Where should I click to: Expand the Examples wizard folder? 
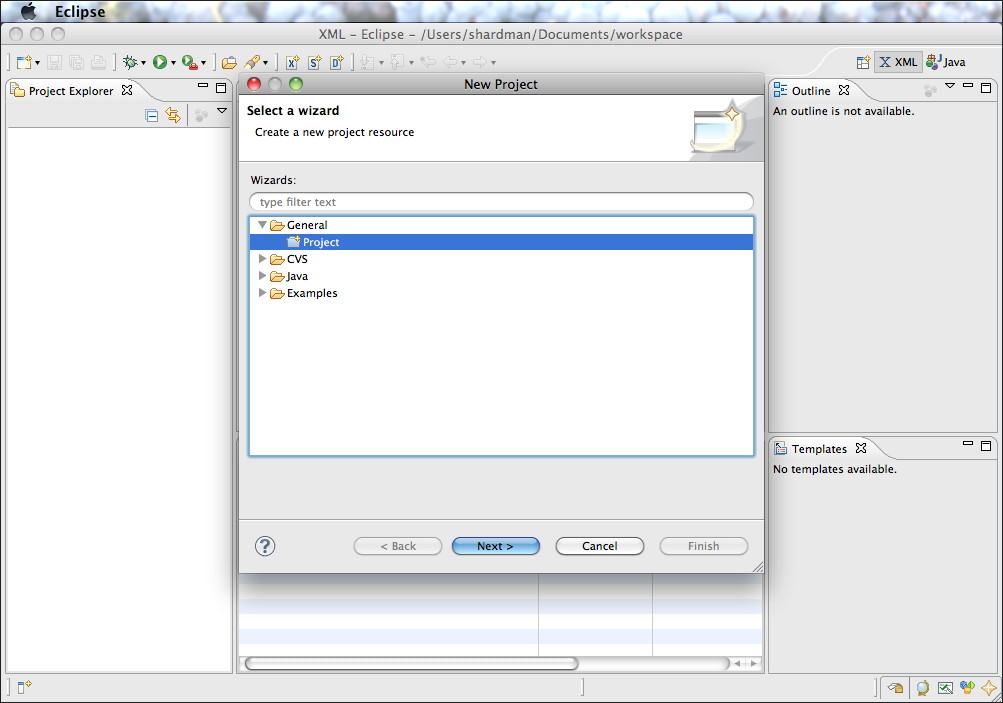(262, 292)
